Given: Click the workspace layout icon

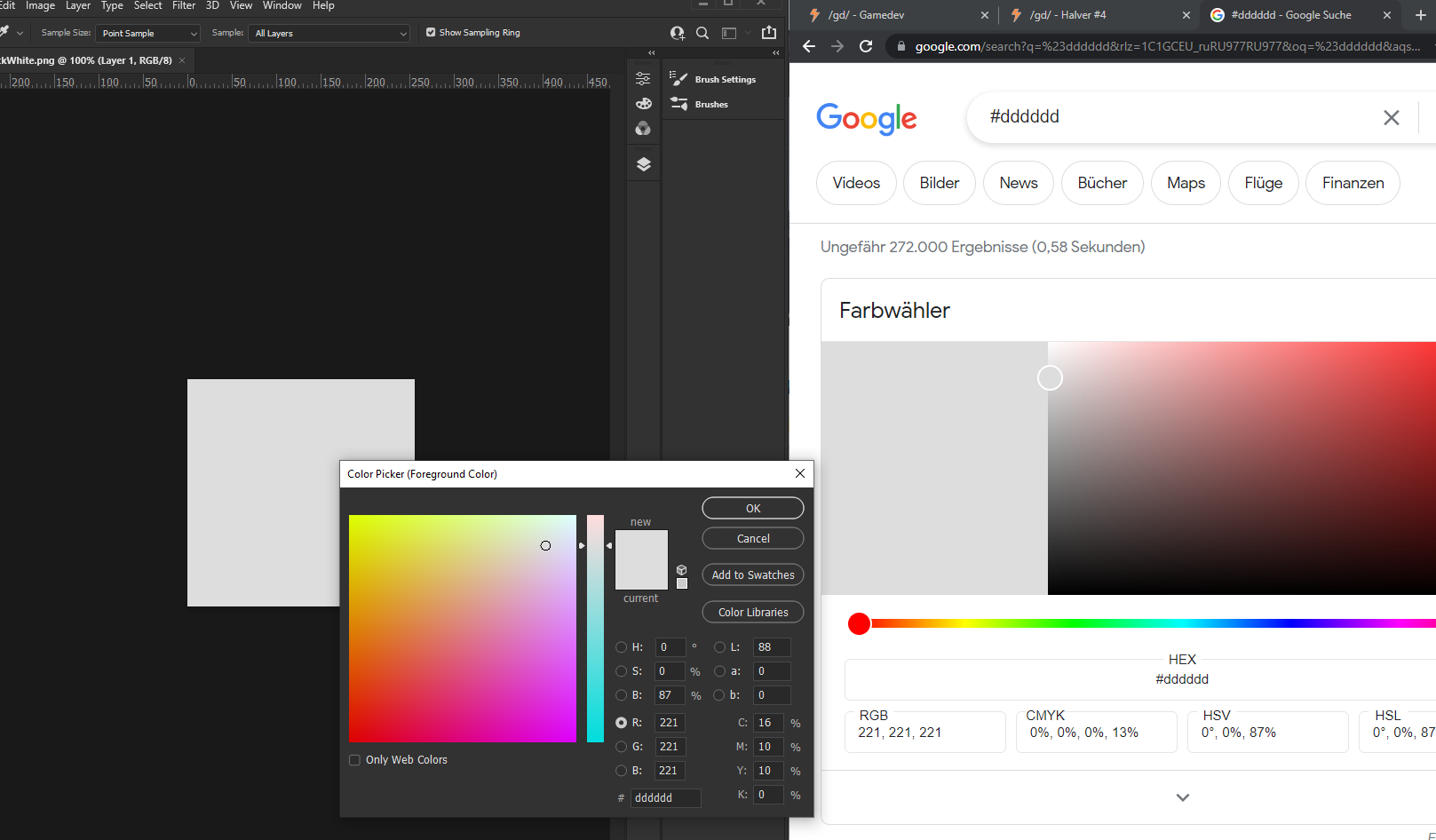Looking at the screenshot, I should 729,33.
